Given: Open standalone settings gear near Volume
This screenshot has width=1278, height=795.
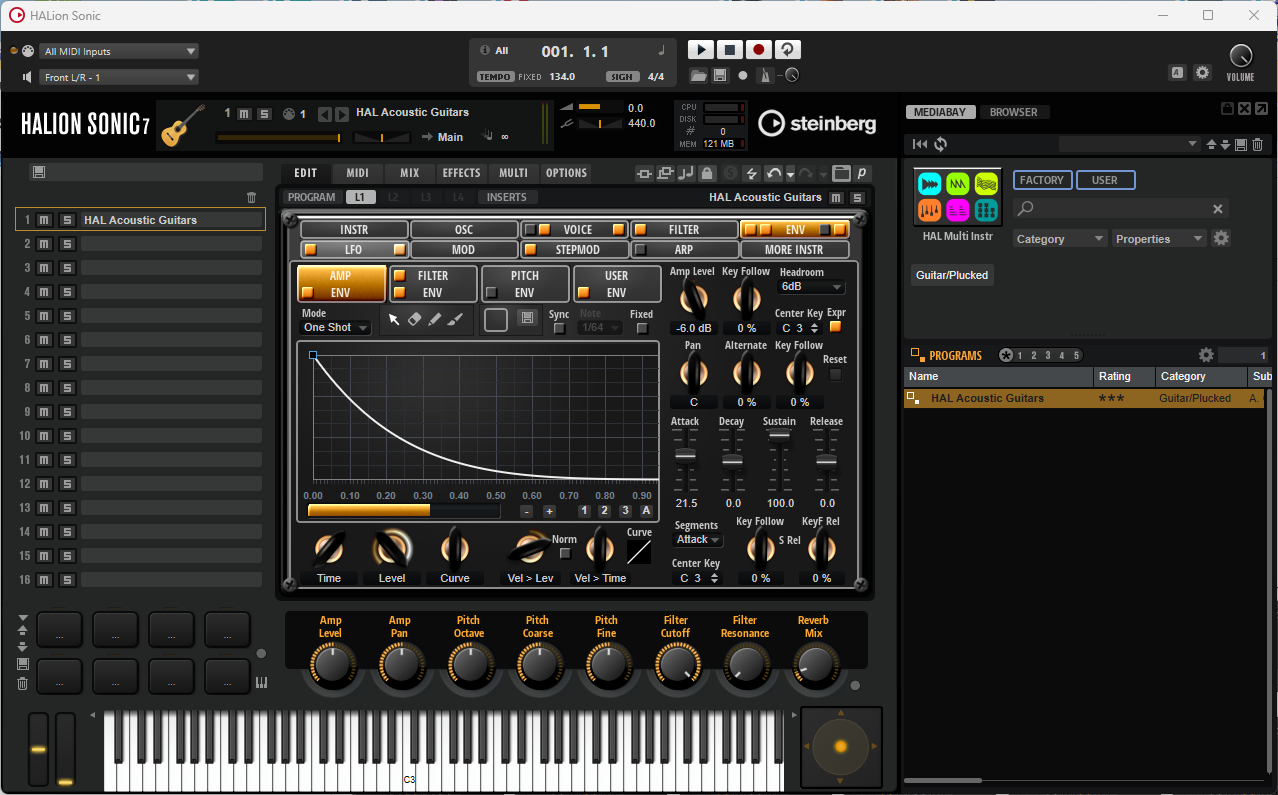Looking at the screenshot, I should pyautogui.click(x=1202, y=73).
